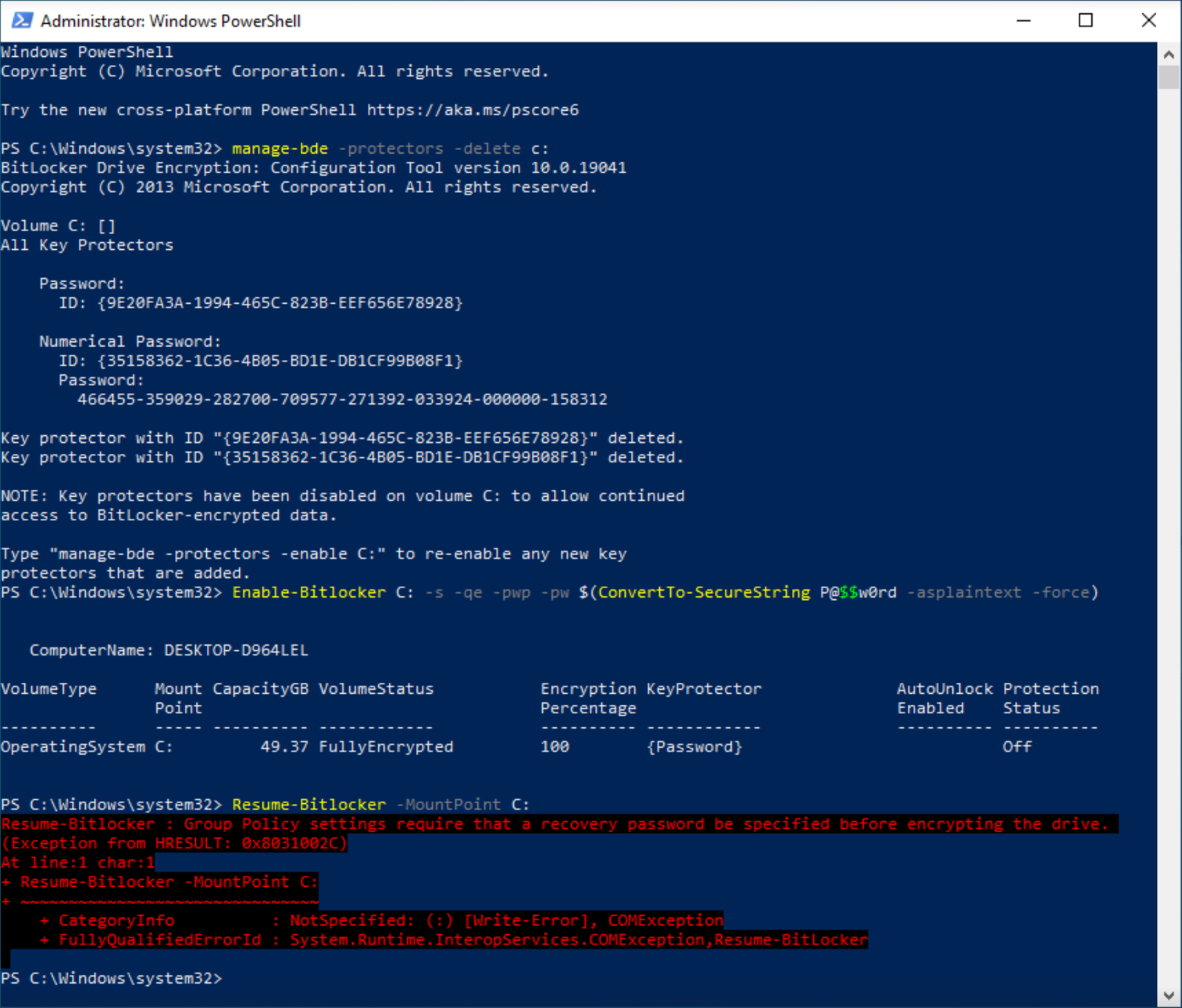
Task: Click the yellow Resume-Bitlocker command on prompt line
Action: coord(309,805)
